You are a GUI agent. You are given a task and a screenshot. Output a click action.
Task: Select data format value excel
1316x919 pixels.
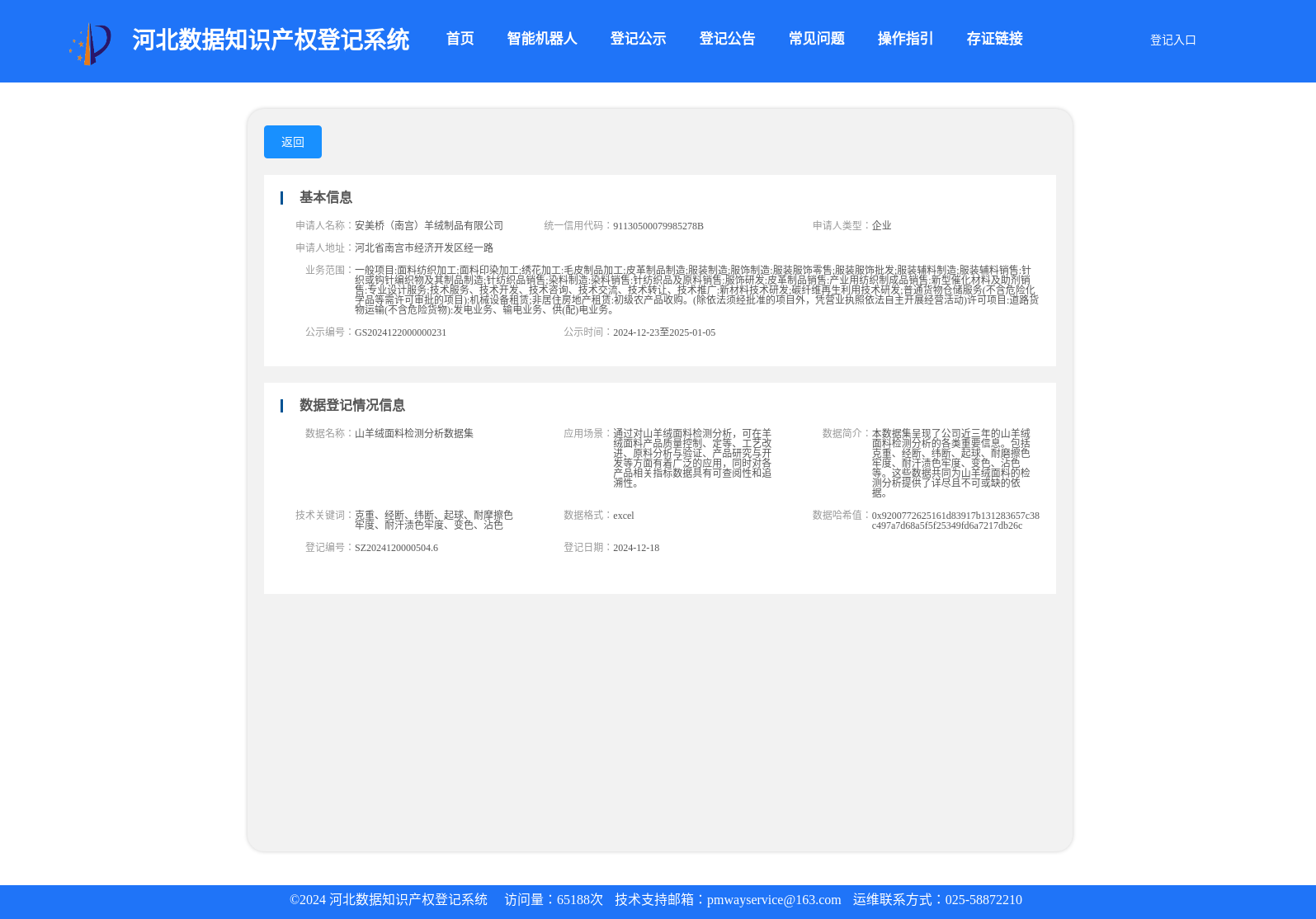click(x=624, y=516)
